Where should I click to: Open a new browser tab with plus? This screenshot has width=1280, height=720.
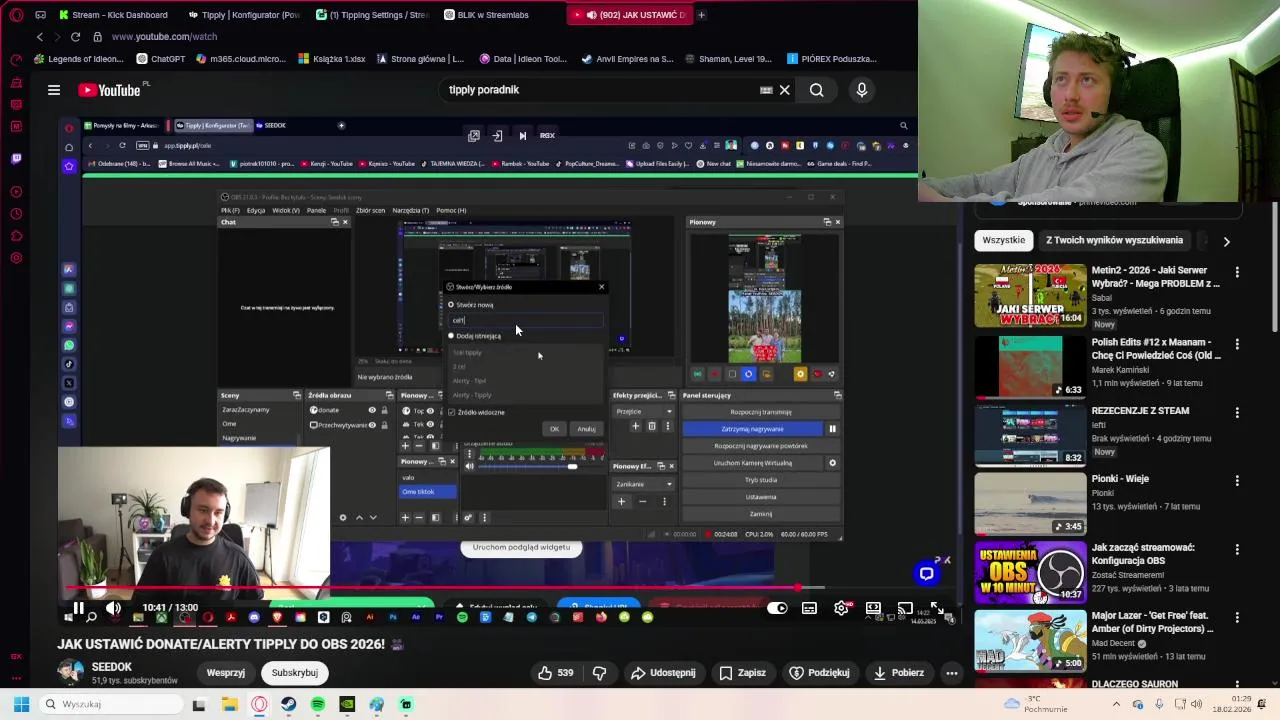(x=701, y=15)
